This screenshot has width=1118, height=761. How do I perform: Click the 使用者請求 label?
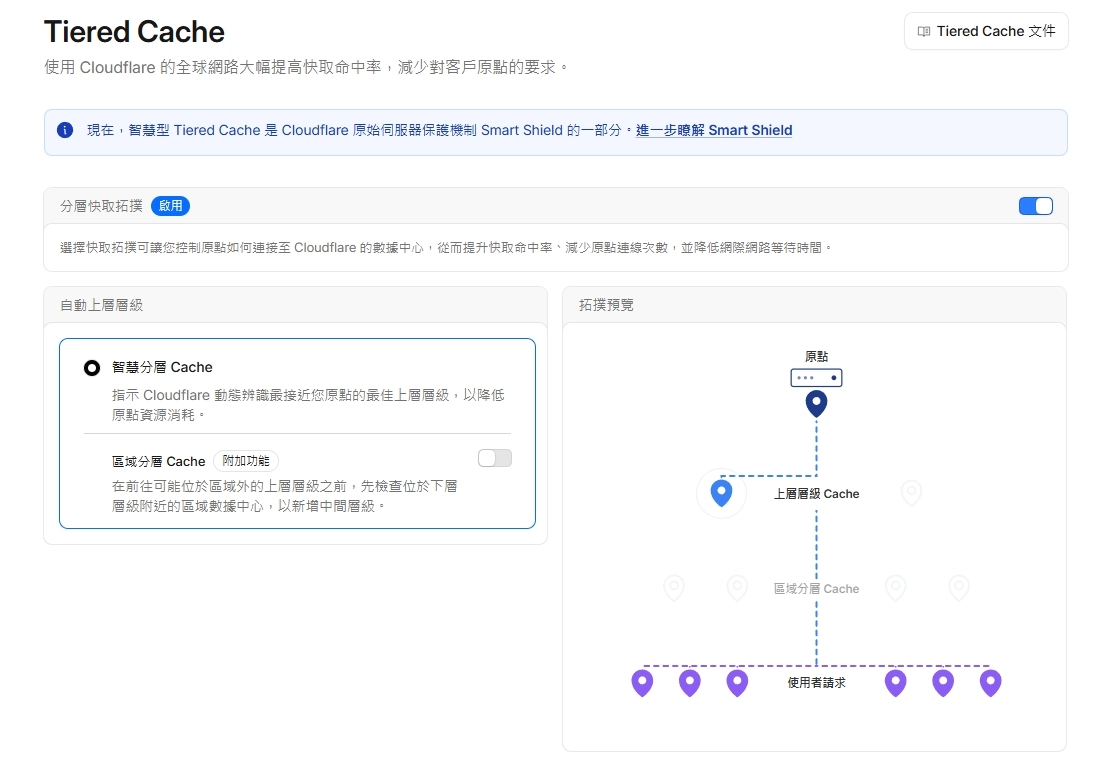click(816, 683)
